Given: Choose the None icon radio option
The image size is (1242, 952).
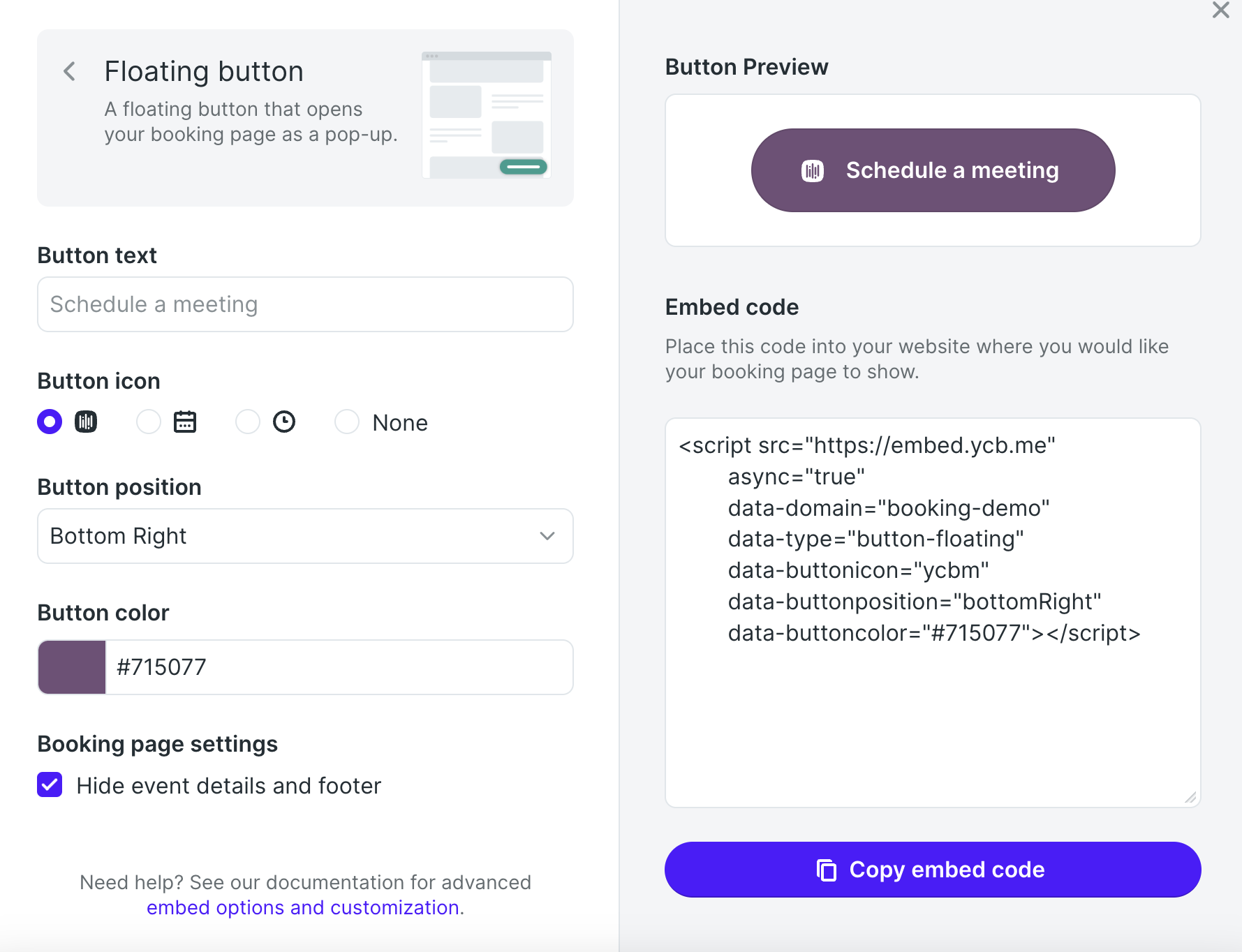Looking at the screenshot, I should coord(347,422).
